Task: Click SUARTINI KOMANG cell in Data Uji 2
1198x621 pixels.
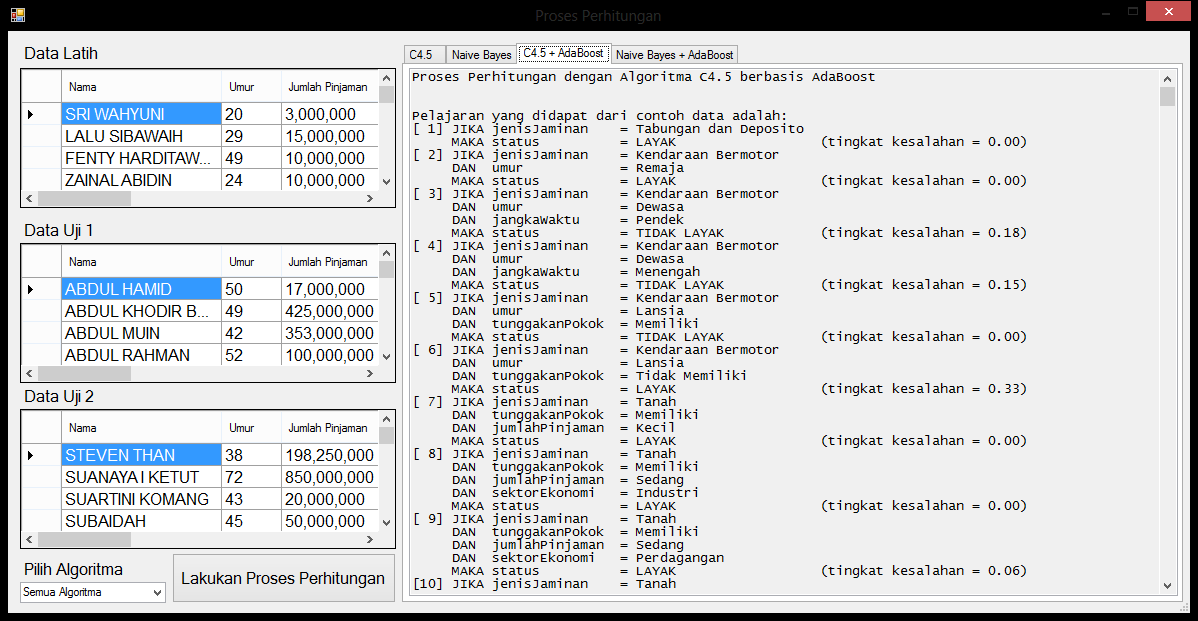Action: pyautogui.click(x=140, y=499)
